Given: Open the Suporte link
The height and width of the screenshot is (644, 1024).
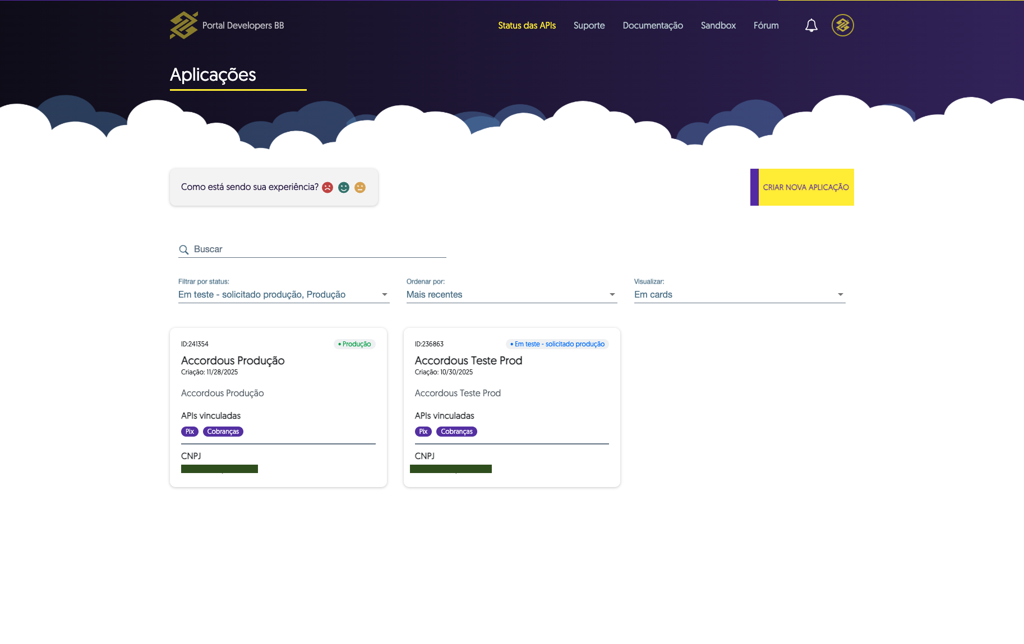Looking at the screenshot, I should point(589,25).
